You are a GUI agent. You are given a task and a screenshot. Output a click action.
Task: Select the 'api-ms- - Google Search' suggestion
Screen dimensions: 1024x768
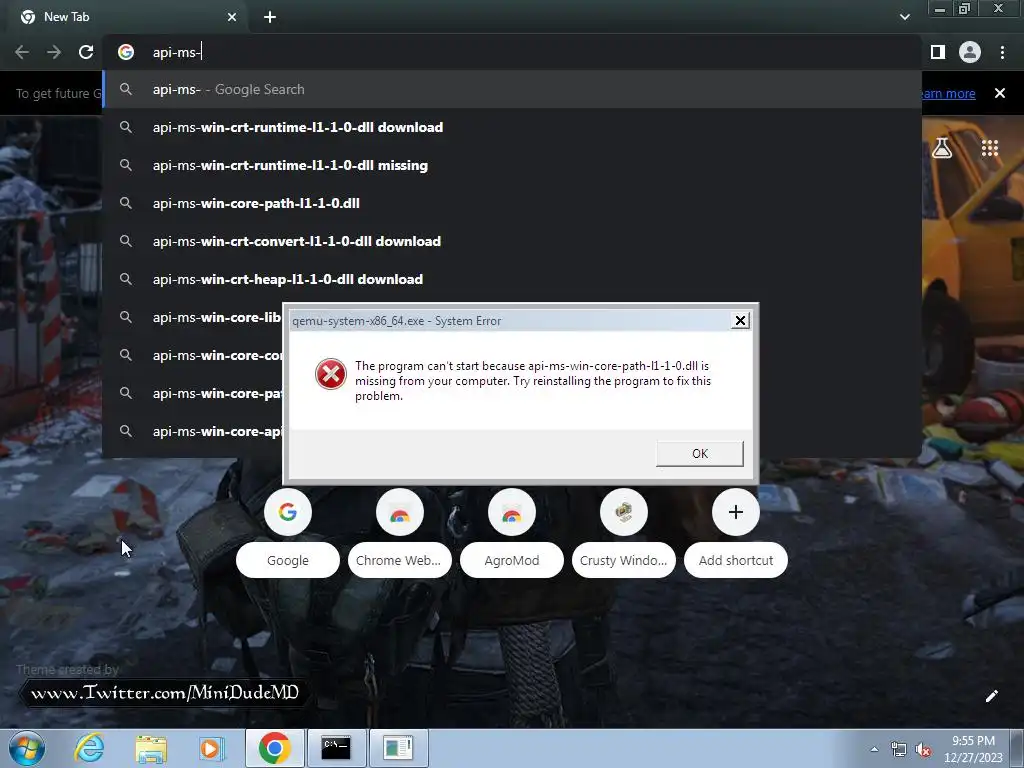(x=512, y=89)
